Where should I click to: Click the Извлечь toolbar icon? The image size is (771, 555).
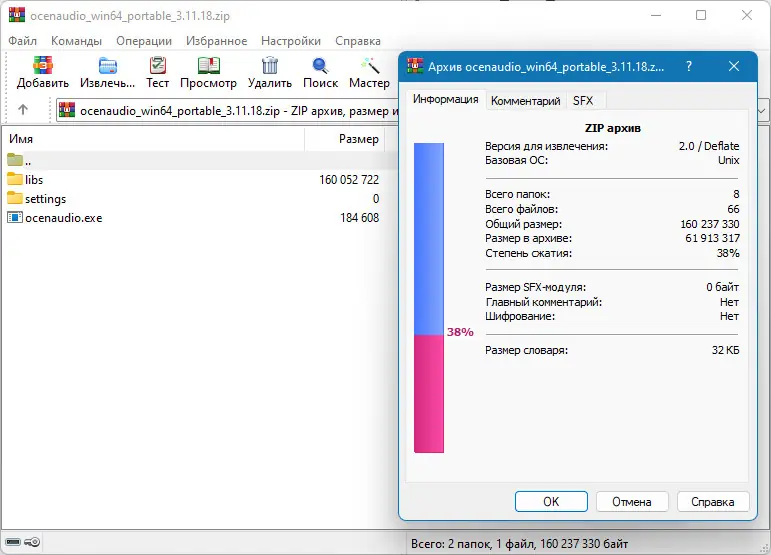click(x=107, y=65)
